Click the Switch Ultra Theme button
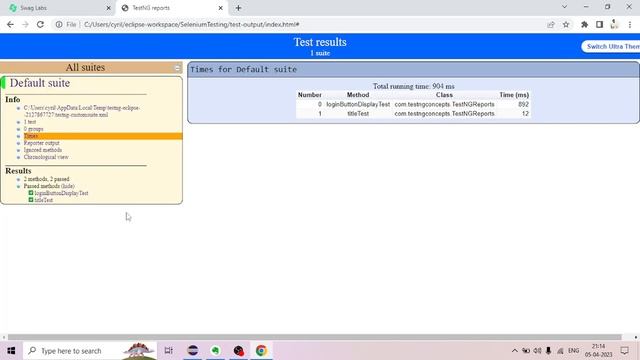This screenshot has width=640, height=360. point(611,47)
